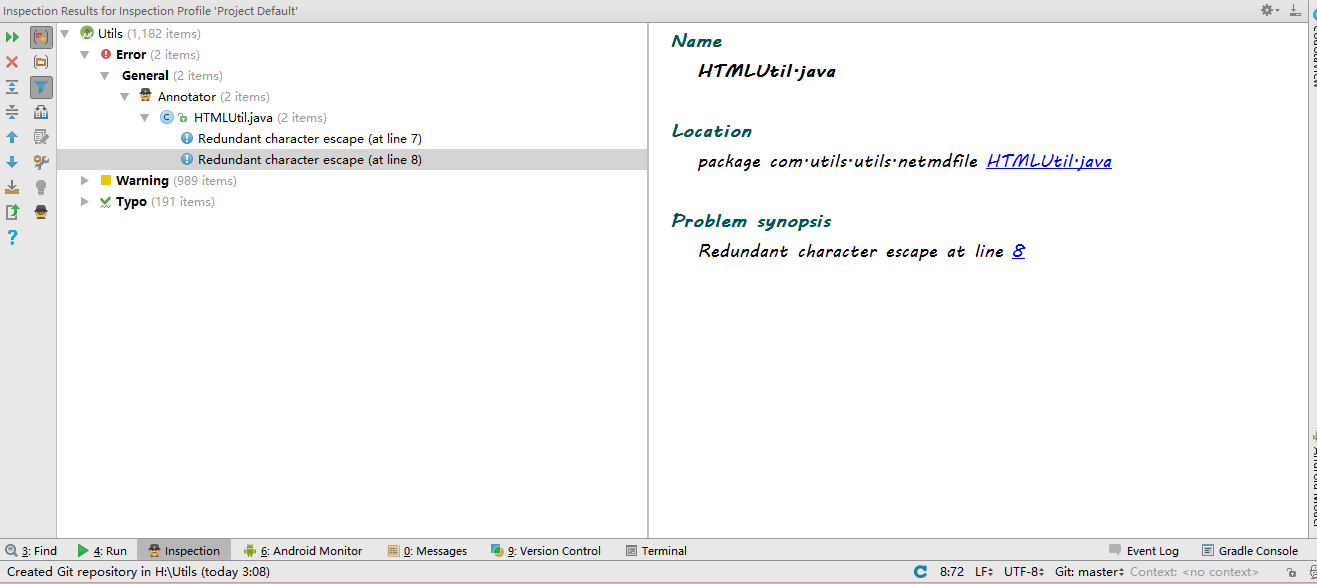Open the gear settings menu in panel header
The height and width of the screenshot is (584, 1317).
(x=1270, y=10)
